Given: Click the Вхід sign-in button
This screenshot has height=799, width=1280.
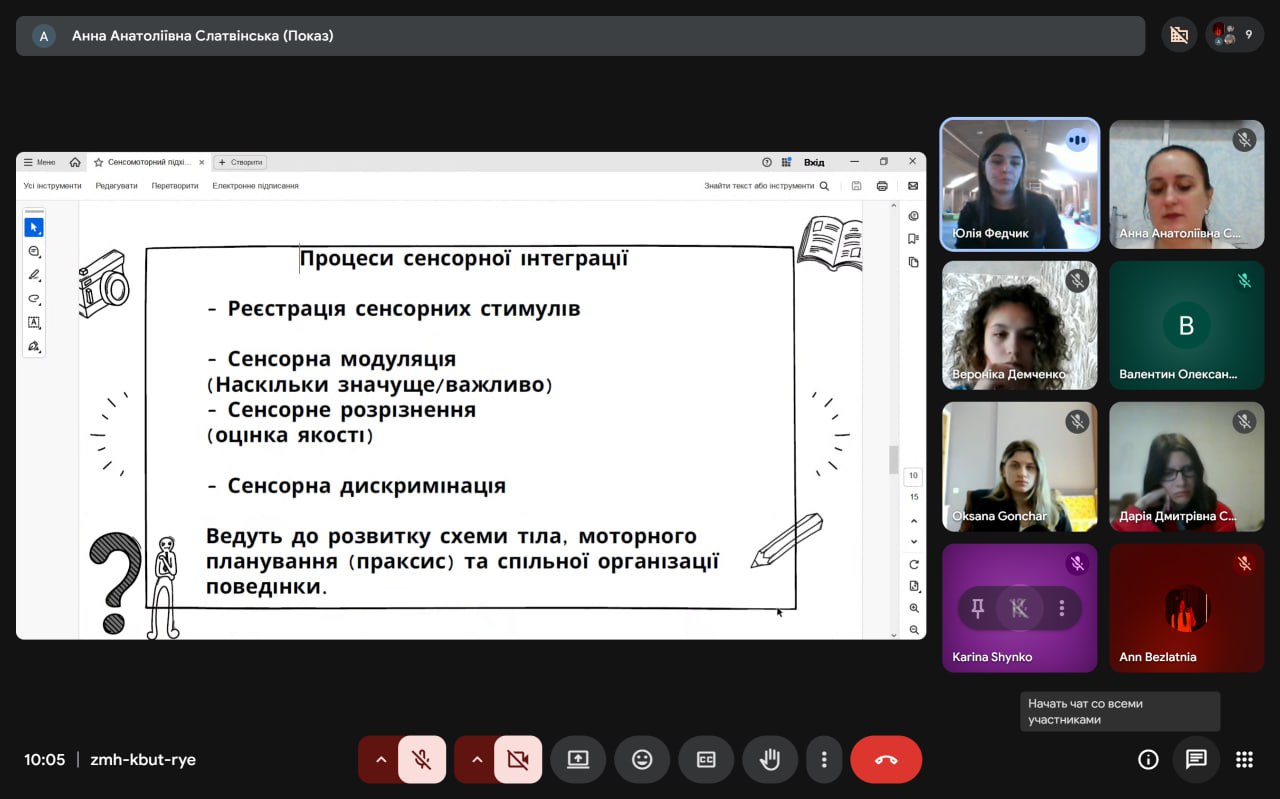Looking at the screenshot, I should tap(814, 162).
